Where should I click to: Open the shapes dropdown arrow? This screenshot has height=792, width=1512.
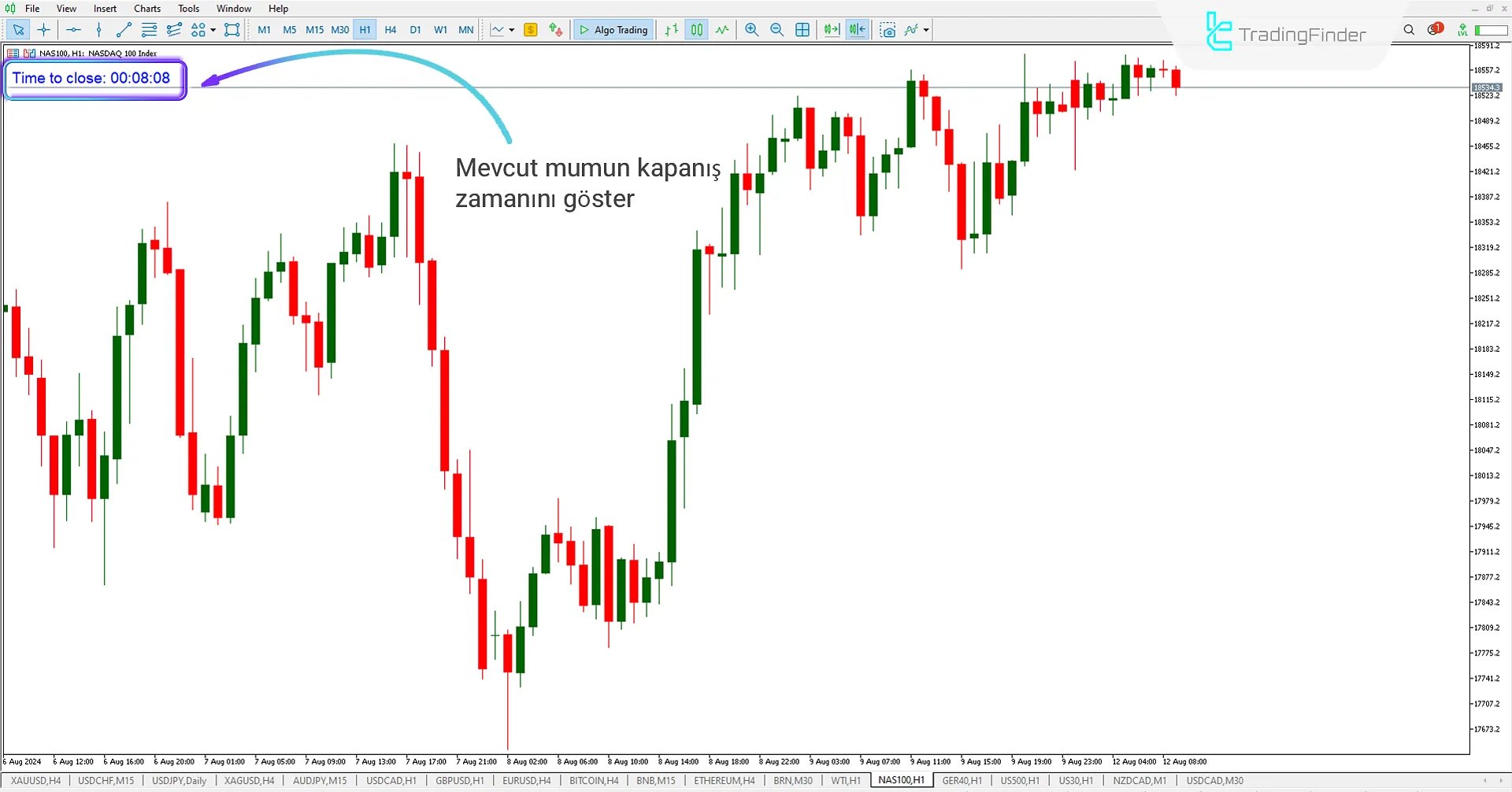(x=213, y=30)
